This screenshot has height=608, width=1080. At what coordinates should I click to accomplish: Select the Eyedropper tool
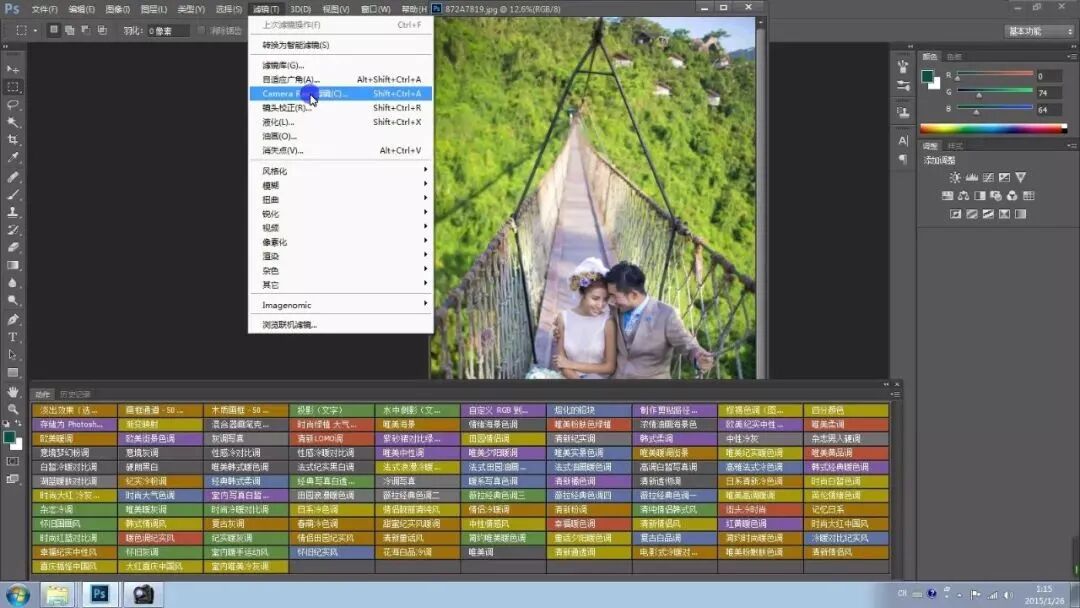13,158
